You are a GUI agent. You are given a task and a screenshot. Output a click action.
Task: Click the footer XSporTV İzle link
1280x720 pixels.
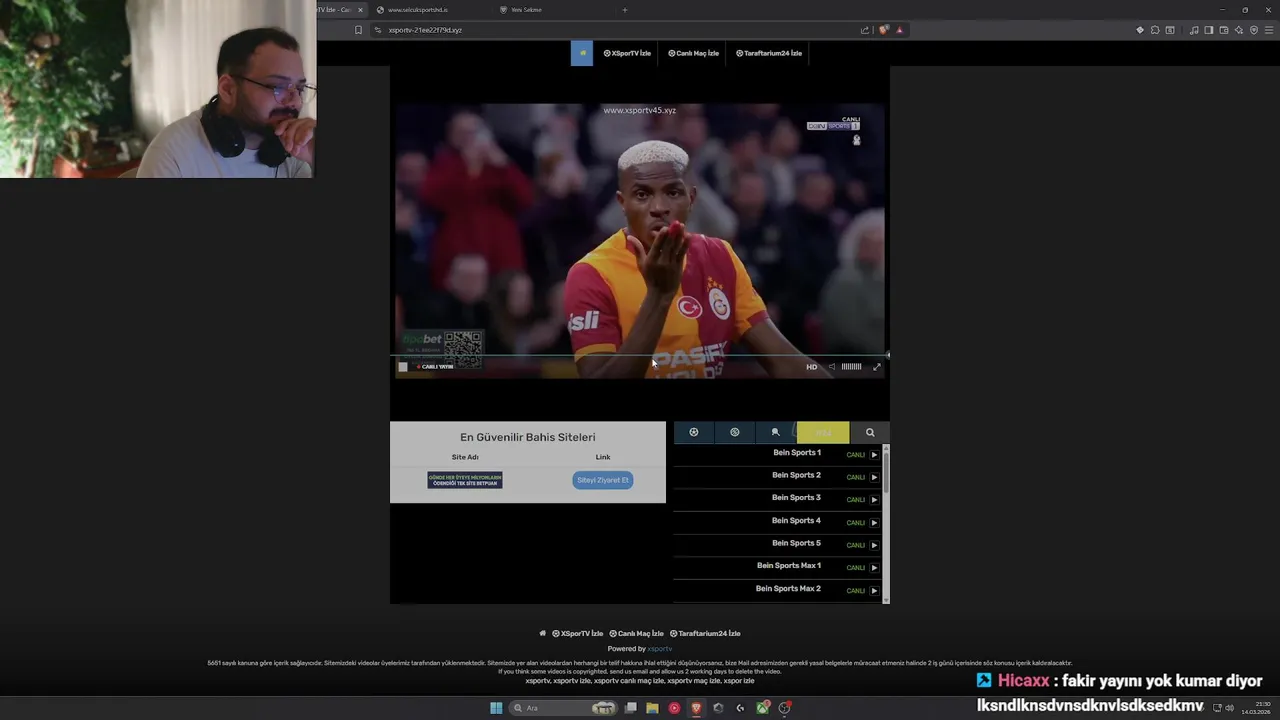point(578,633)
